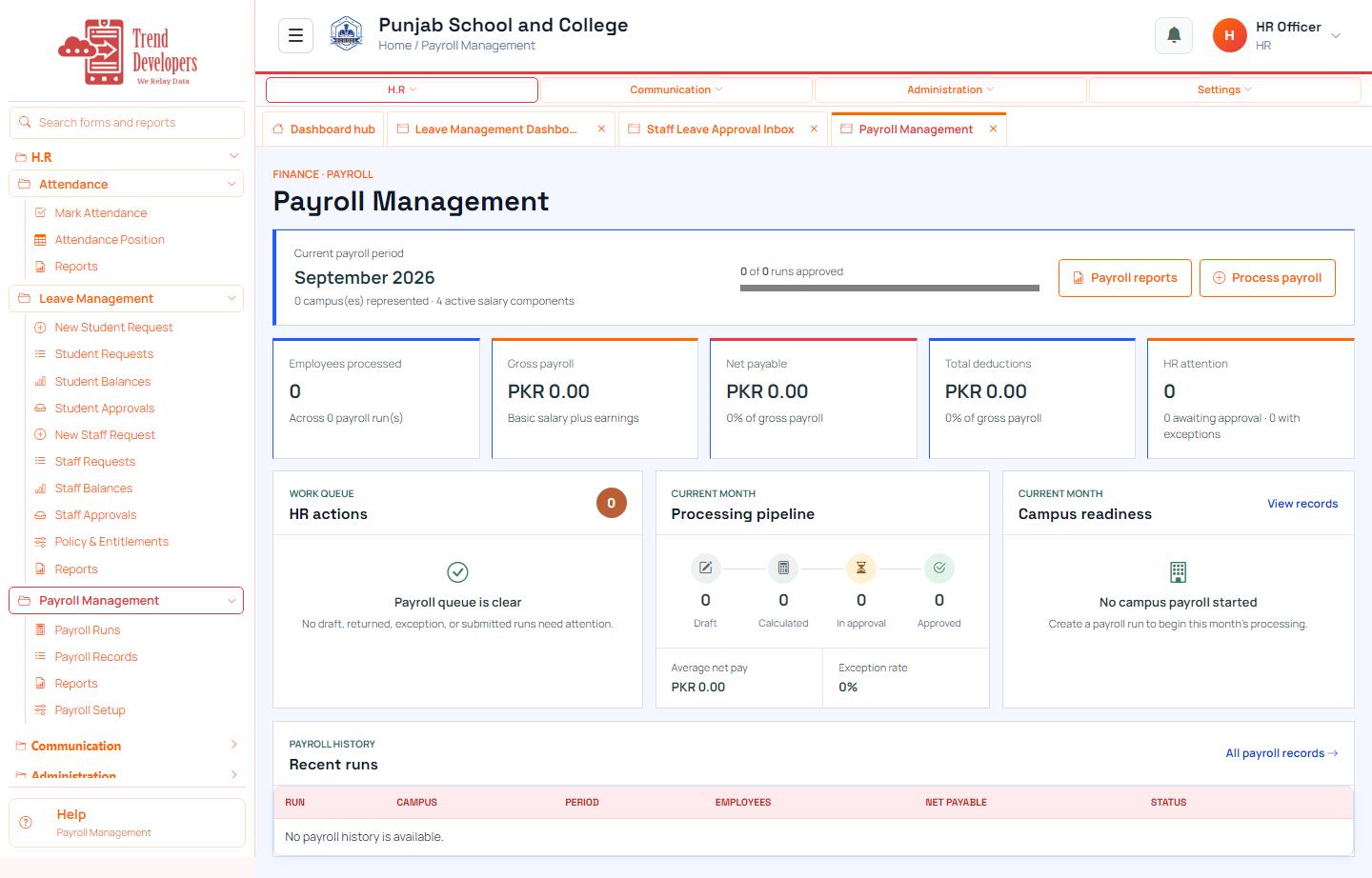Toggle the hamburger sidebar menu
The image size is (1372, 878).
(295, 35)
